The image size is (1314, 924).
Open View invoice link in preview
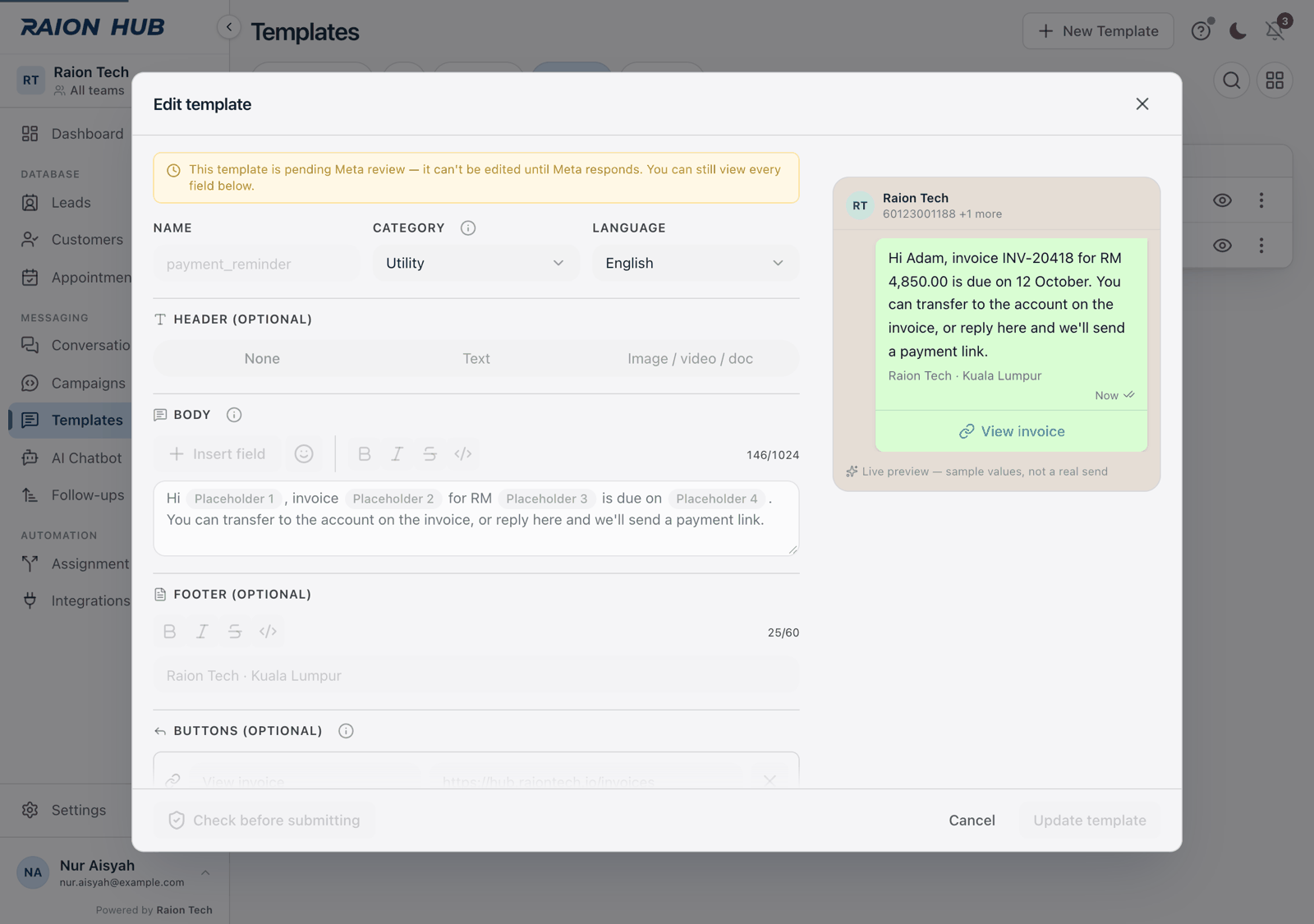1012,431
